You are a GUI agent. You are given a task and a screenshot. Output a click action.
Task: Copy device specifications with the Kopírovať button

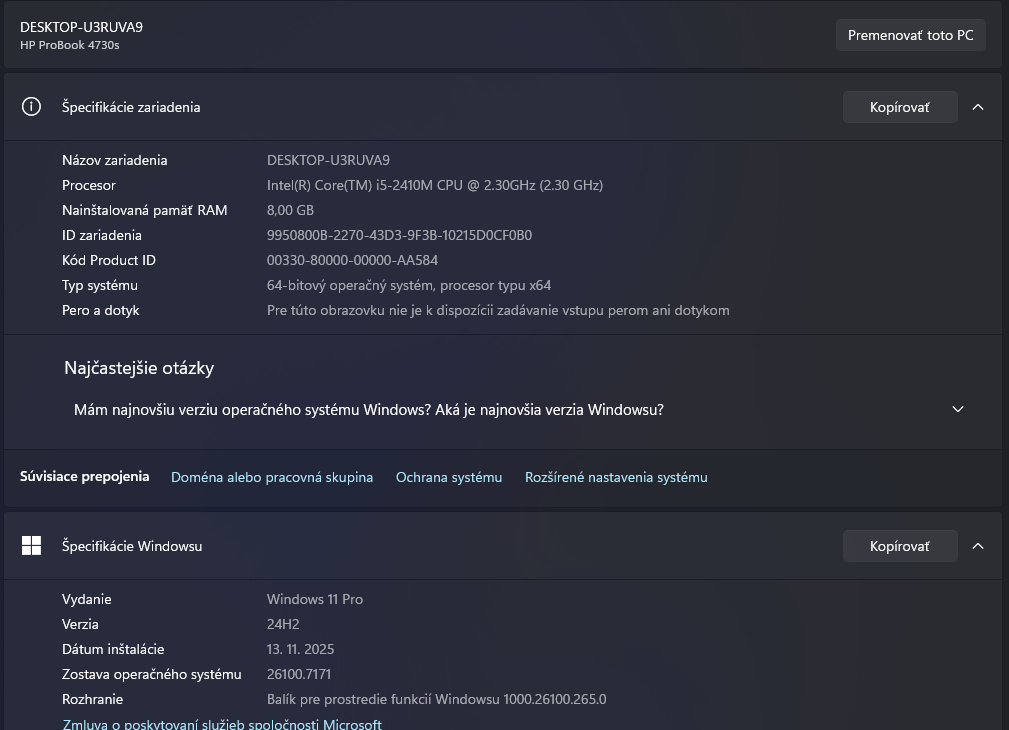click(x=899, y=107)
